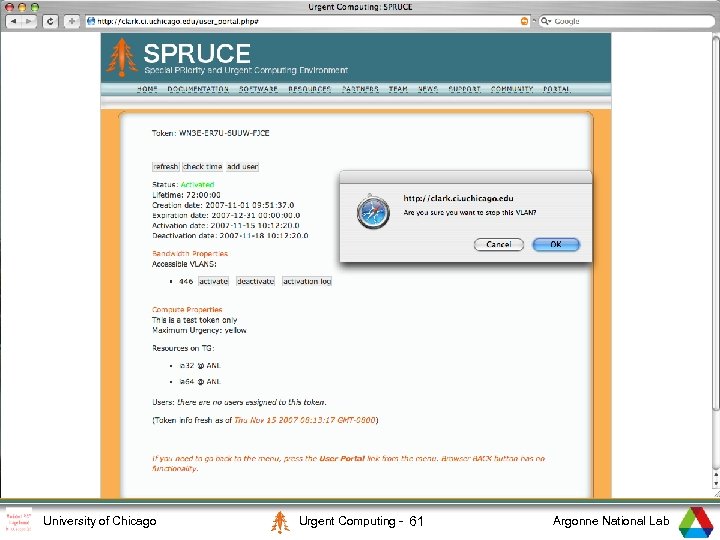Open the HOME menu item

click(147, 89)
